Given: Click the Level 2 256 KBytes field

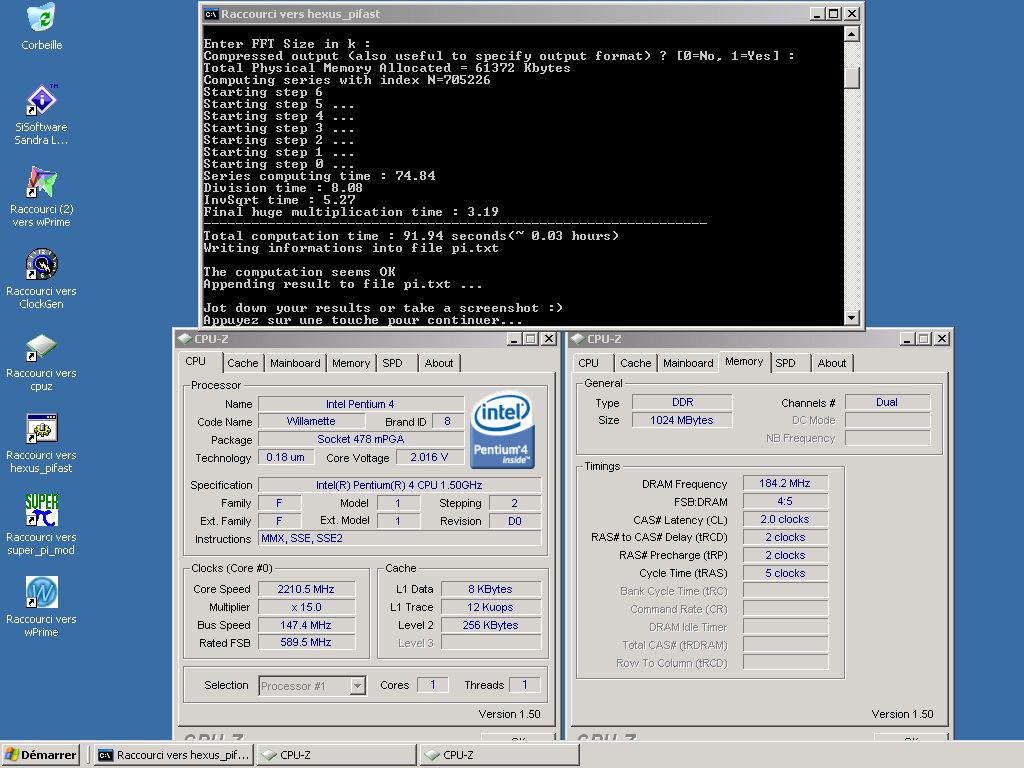Looking at the screenshot, I should 490,625.
